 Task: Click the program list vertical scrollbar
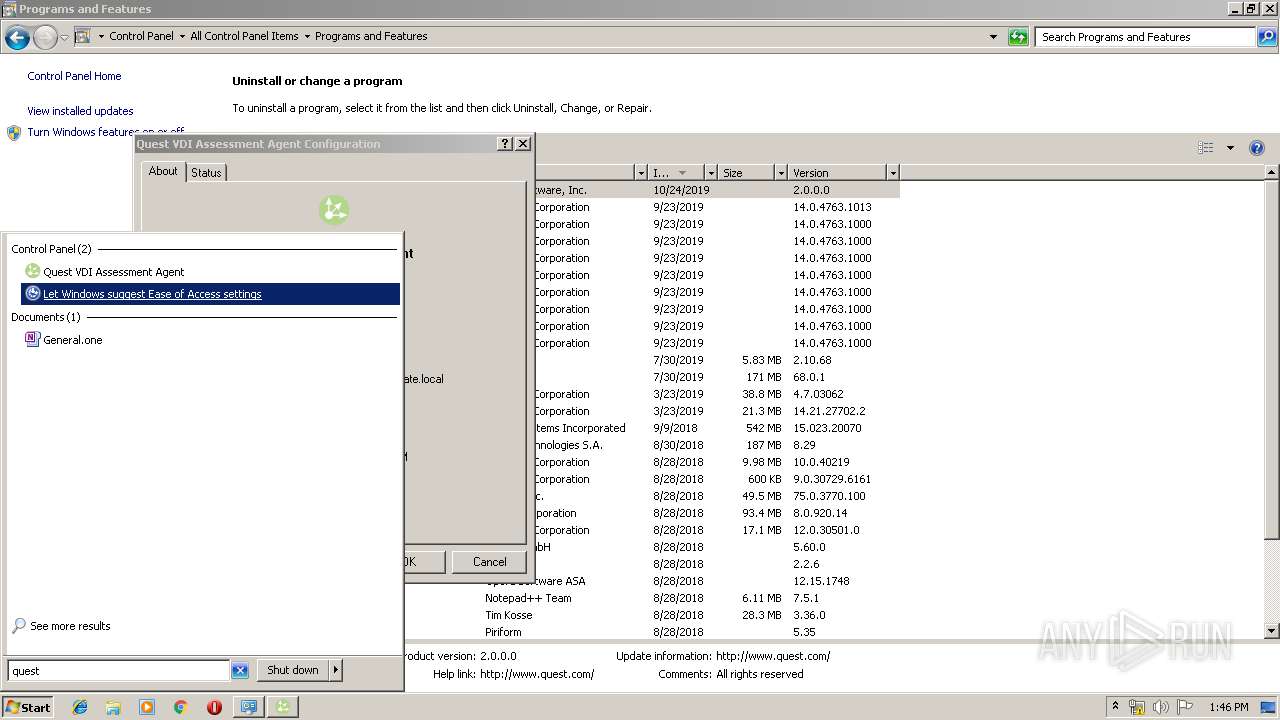tap(1272, 360)
